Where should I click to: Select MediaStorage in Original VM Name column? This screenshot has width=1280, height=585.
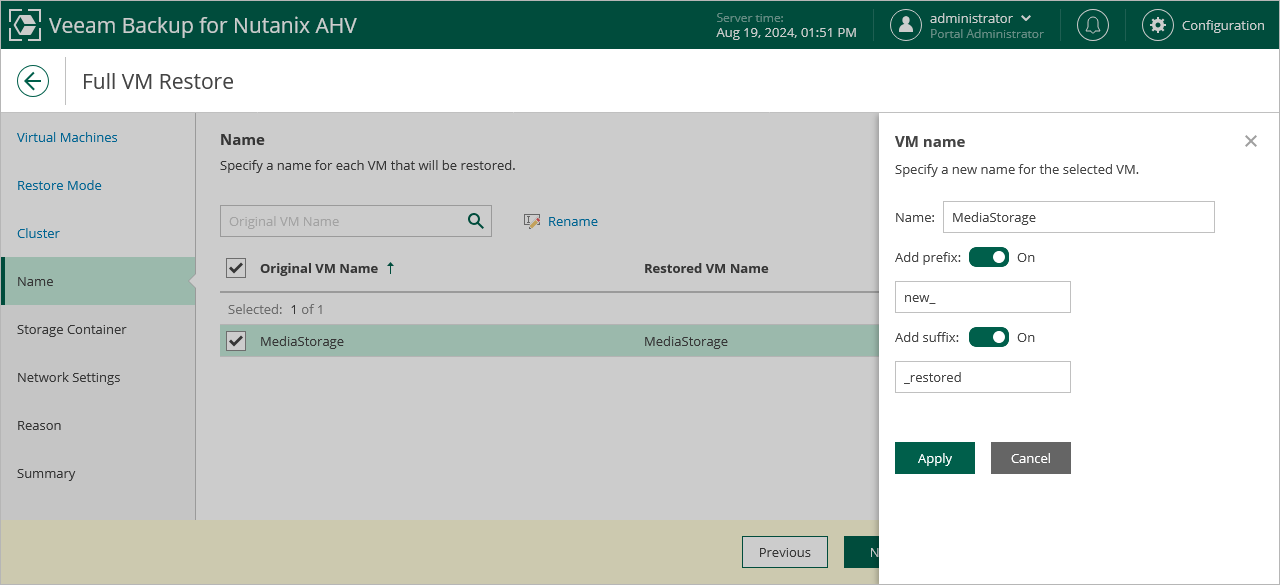(x=302, y=341)
